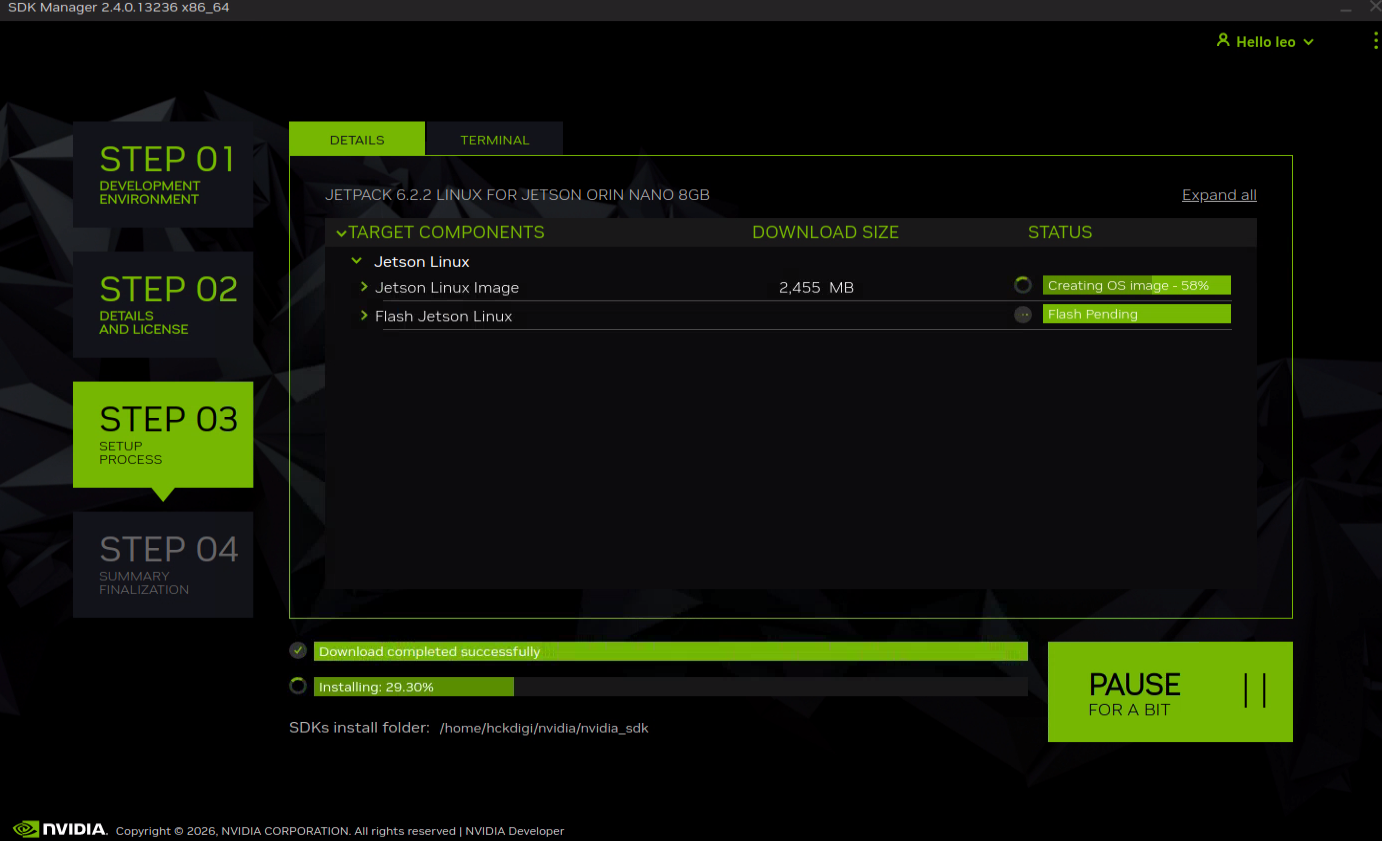Viewport: 1382px width, 841px height.
Task: Click the Jetson Linux Image label
Action: click(447, 288)
